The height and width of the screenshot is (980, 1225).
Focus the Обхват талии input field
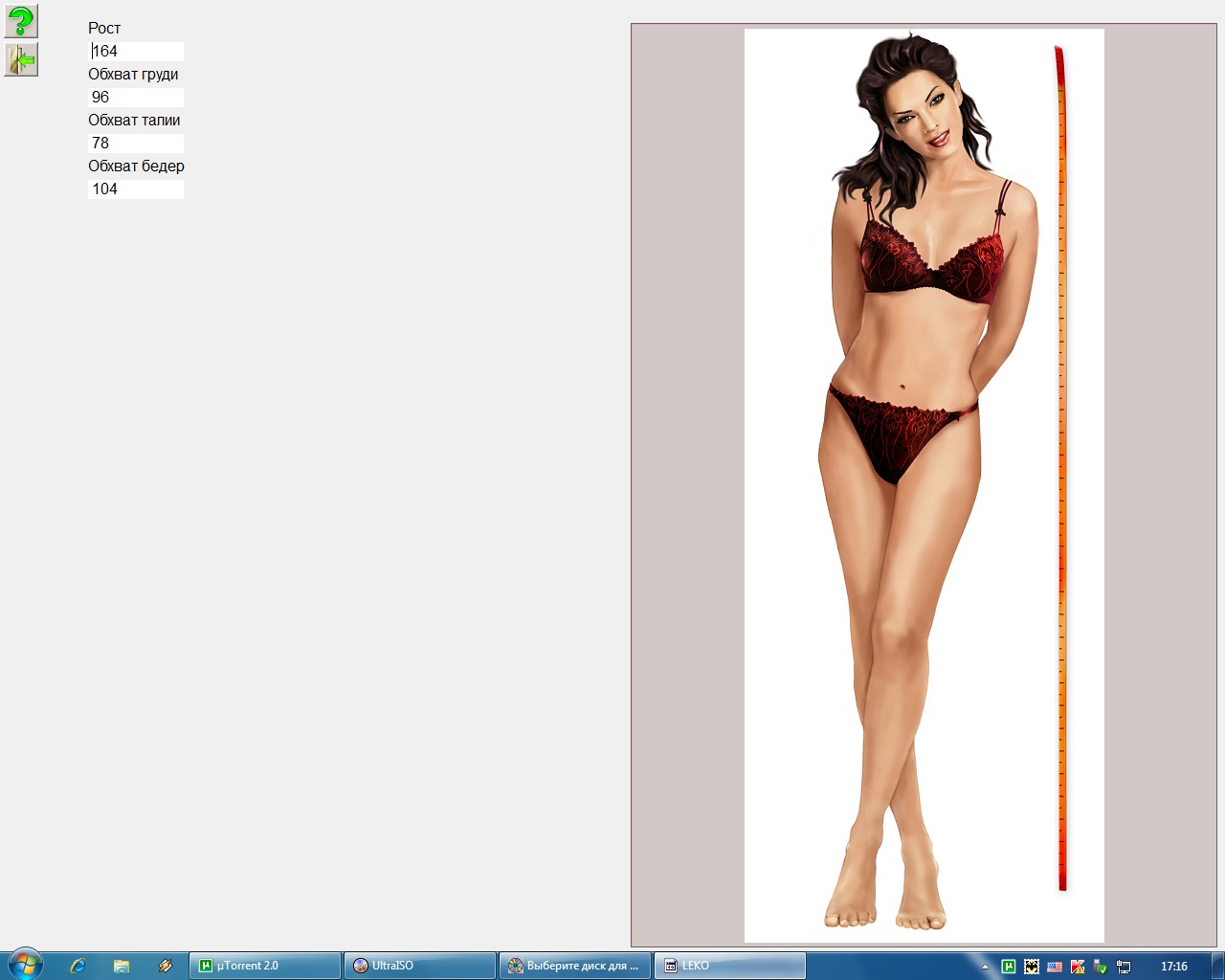pyautogui.click(x=135, y=144)
